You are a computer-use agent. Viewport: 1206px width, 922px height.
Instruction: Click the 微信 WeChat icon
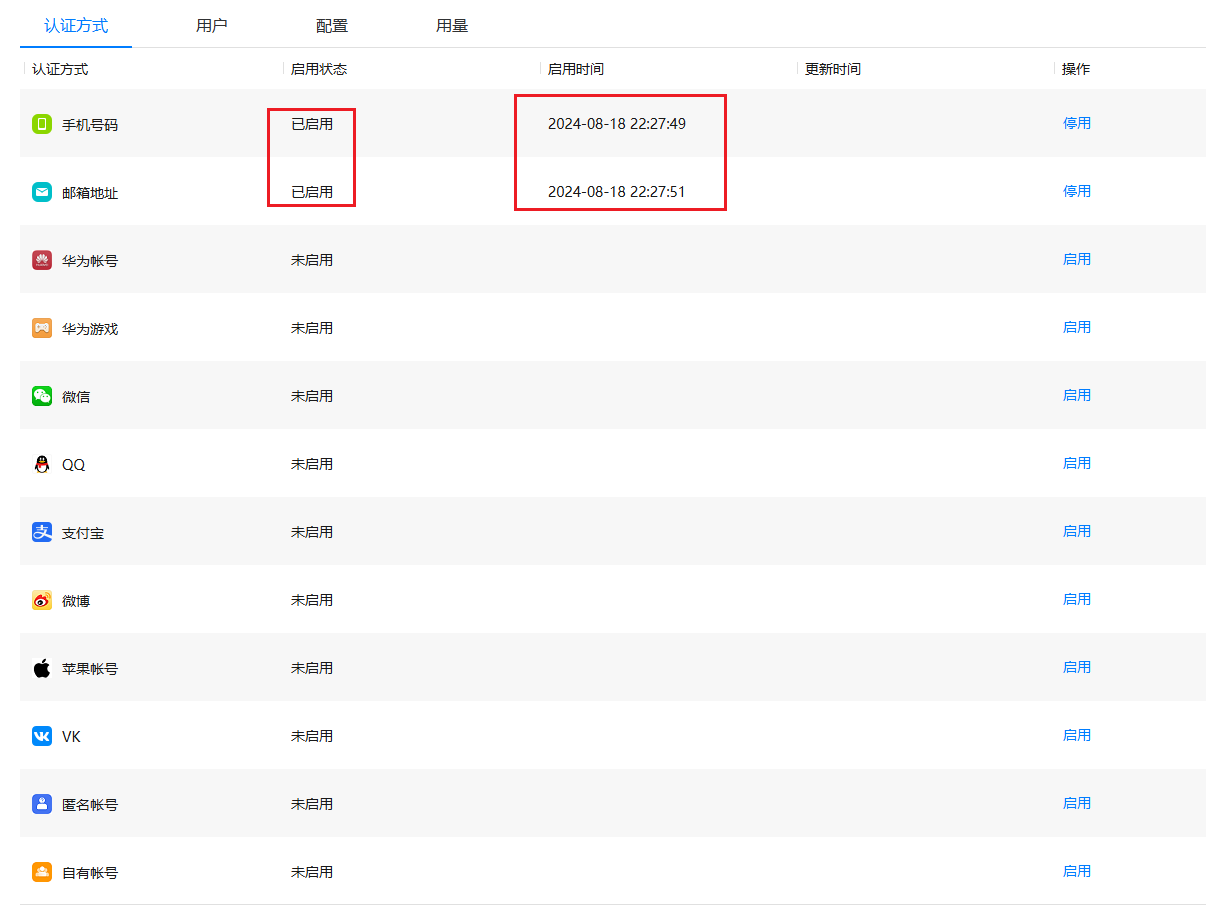coord(41,395)
